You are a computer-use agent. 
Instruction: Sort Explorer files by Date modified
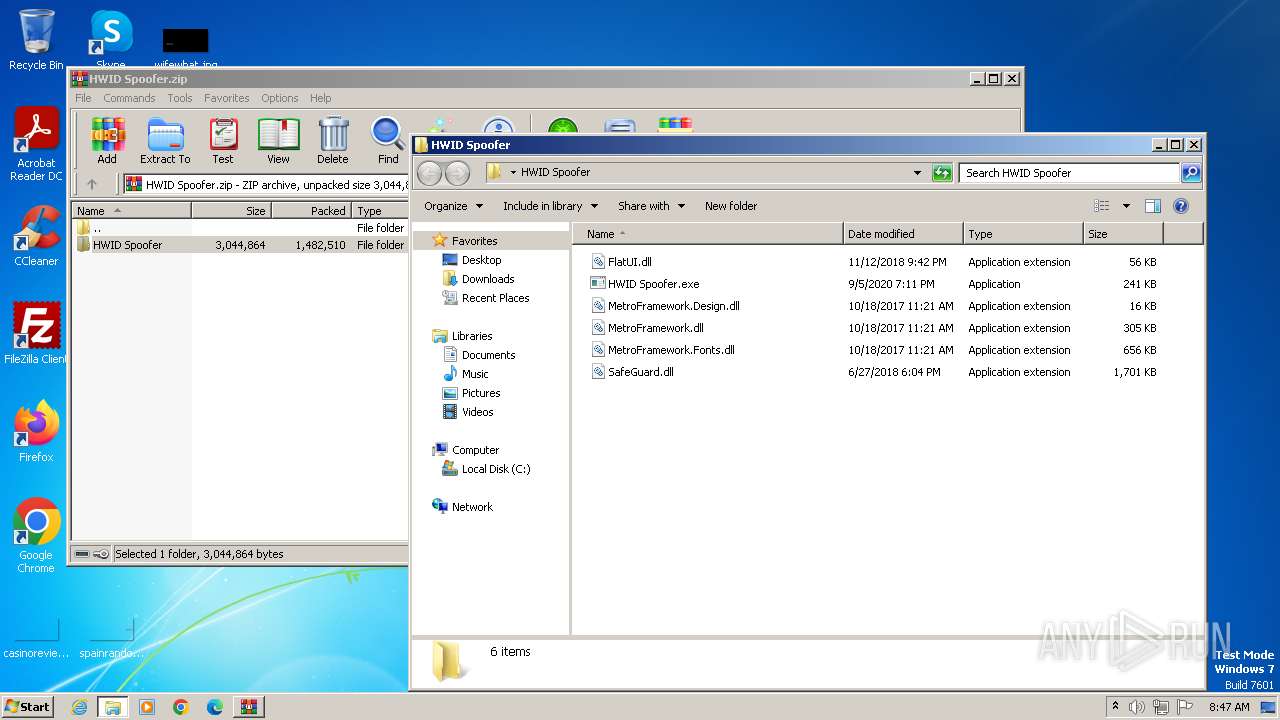[903, 234]
